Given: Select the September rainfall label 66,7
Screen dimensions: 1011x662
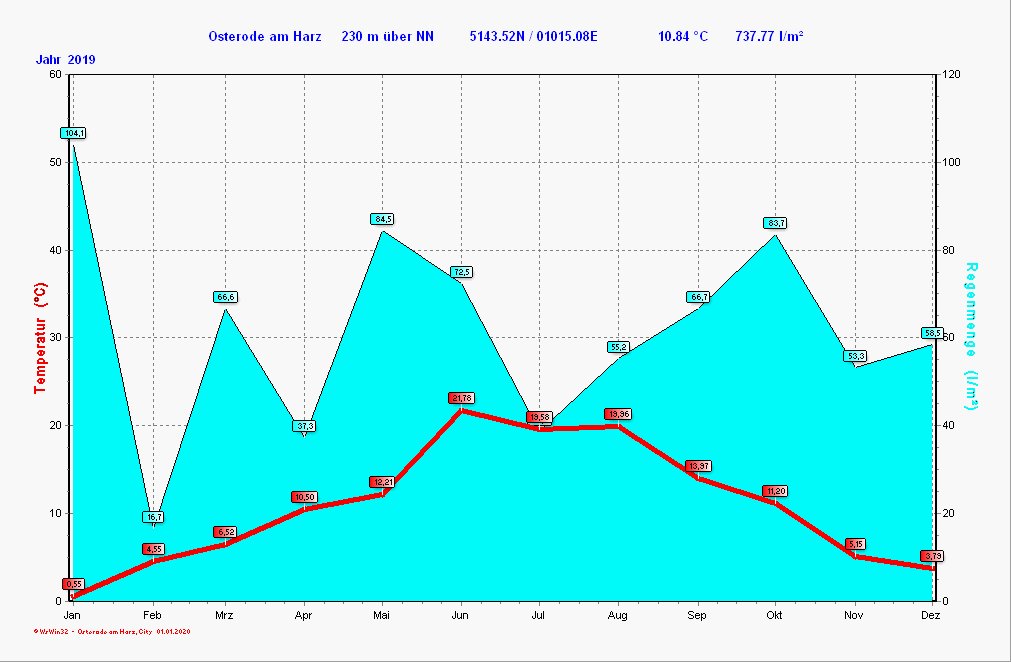Looking at the screenshot, I should click(x=698, y=297).
